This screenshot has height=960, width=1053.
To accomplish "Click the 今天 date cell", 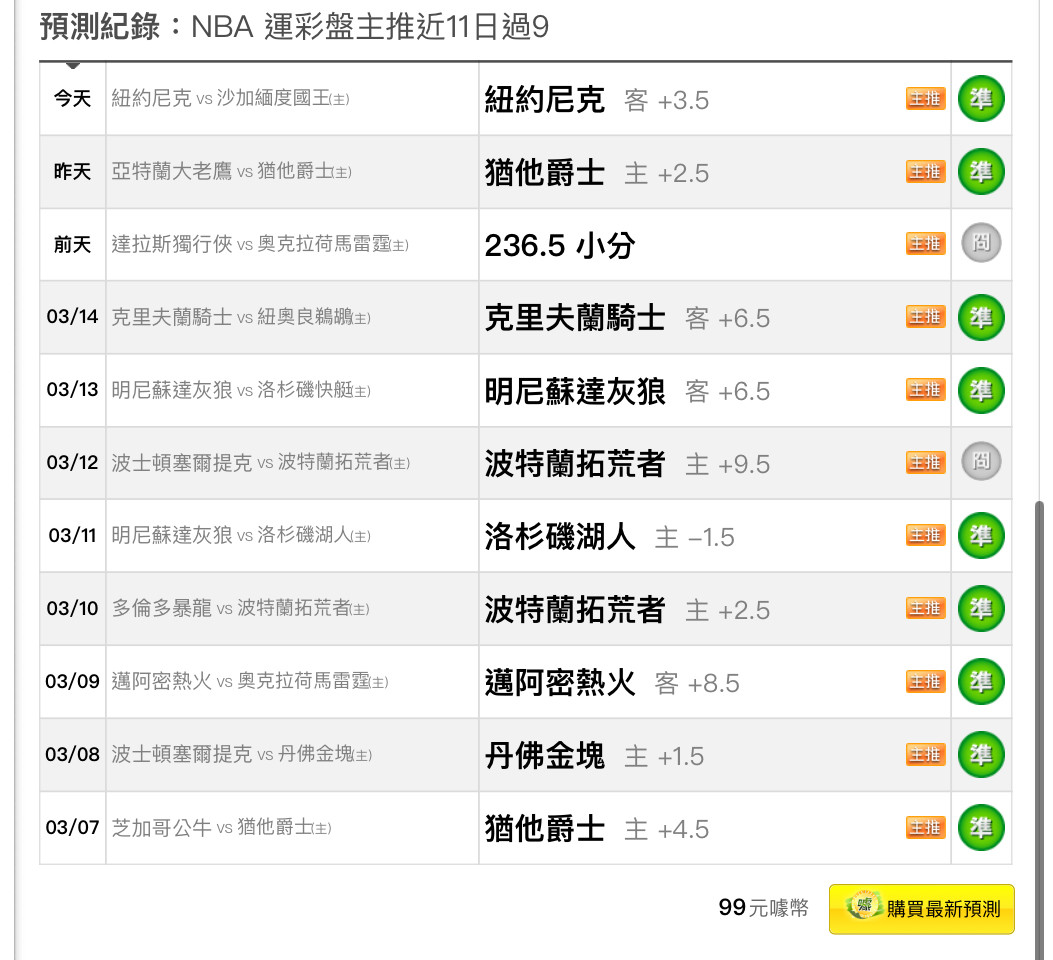I will (x=73, y=99).
